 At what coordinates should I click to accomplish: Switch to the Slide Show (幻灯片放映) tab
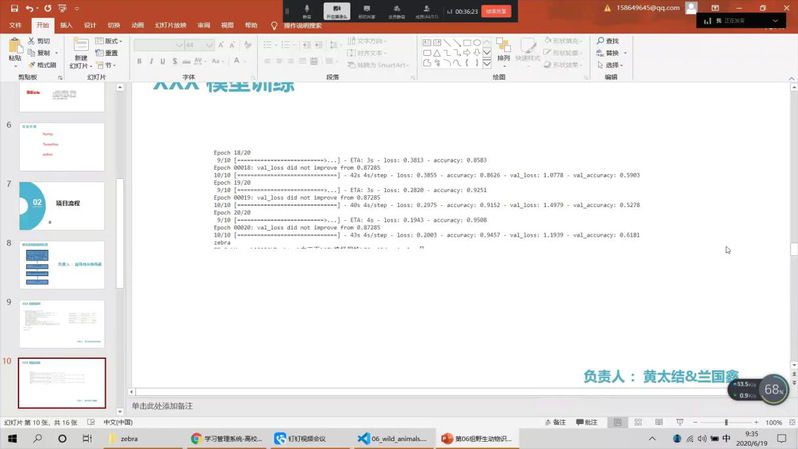click(170, 25)
